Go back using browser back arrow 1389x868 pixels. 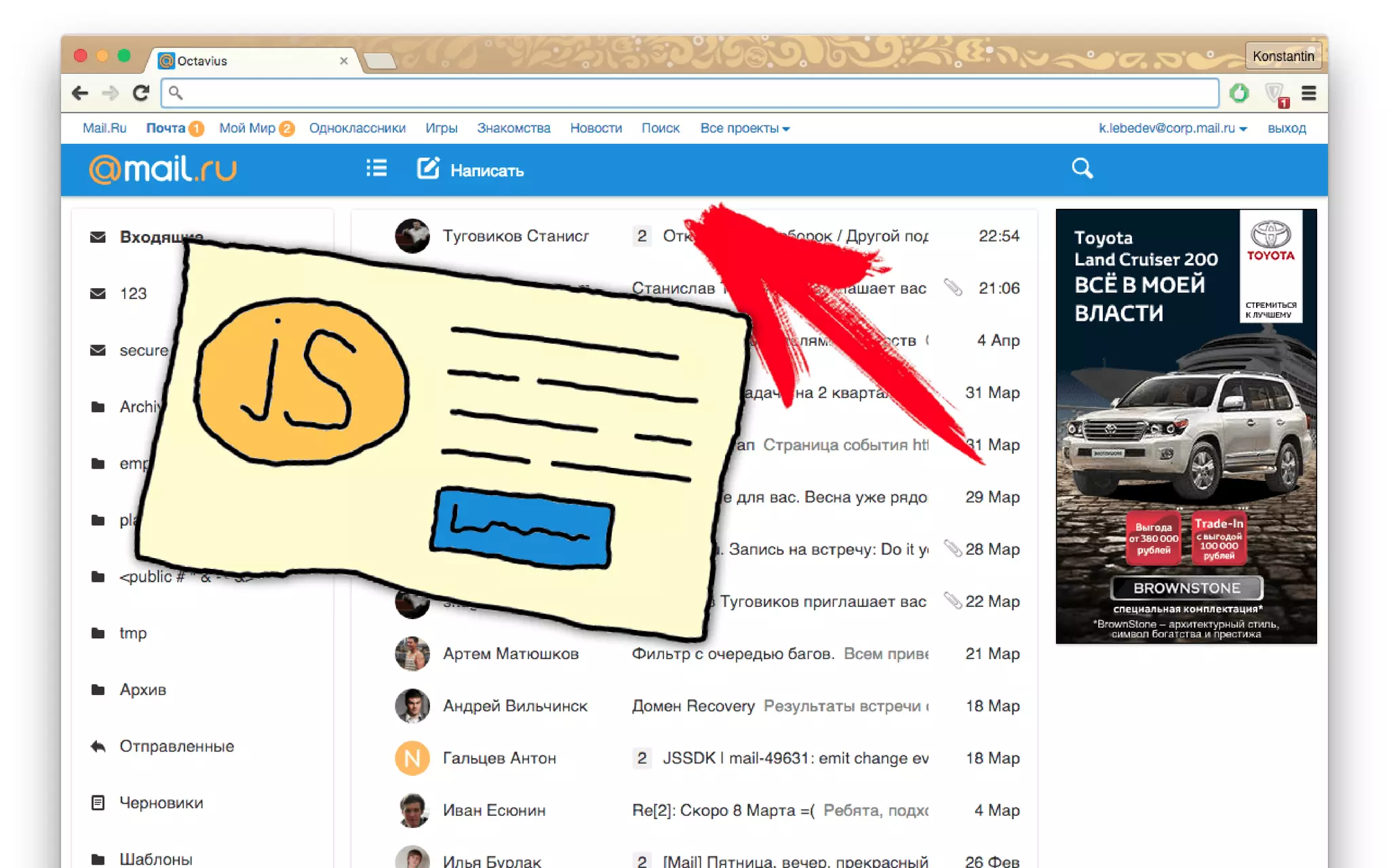click(x=80, y=93)
